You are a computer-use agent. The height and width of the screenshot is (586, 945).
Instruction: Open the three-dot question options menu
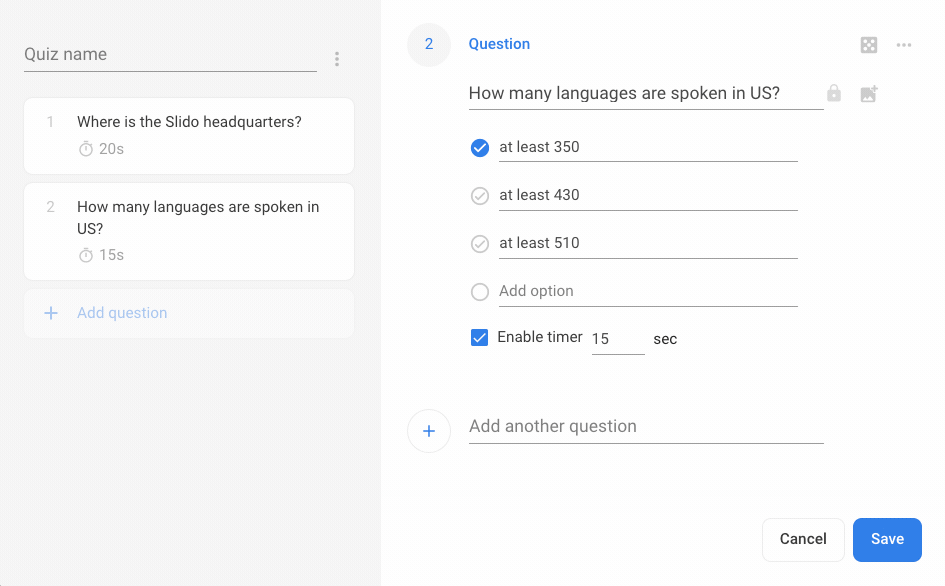[x=903, y=45]
